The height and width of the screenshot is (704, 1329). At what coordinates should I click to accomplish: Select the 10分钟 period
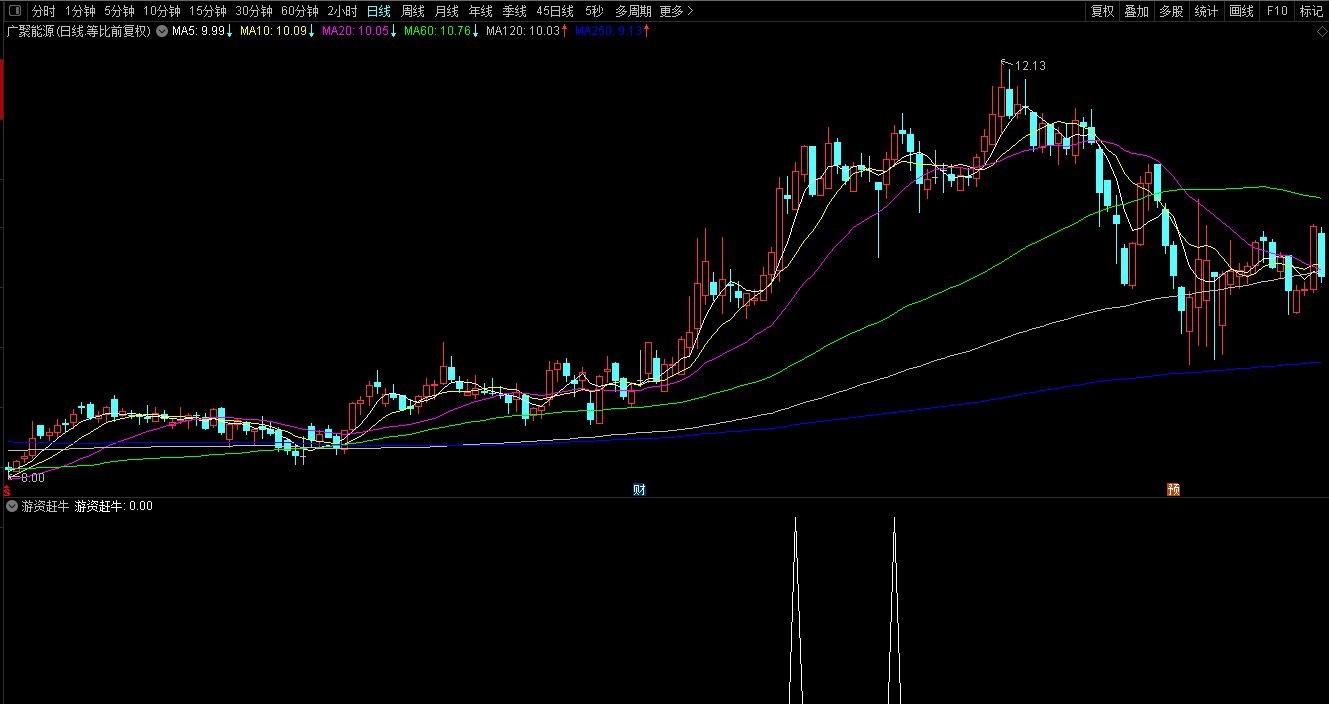click(161, 12)
